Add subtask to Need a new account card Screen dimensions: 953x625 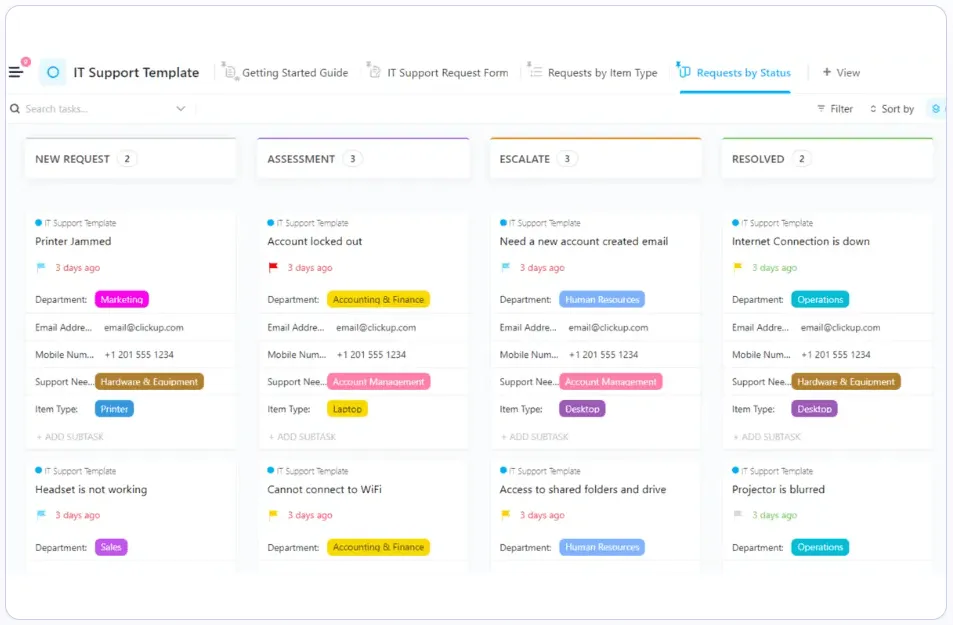(x=534, y=437)
